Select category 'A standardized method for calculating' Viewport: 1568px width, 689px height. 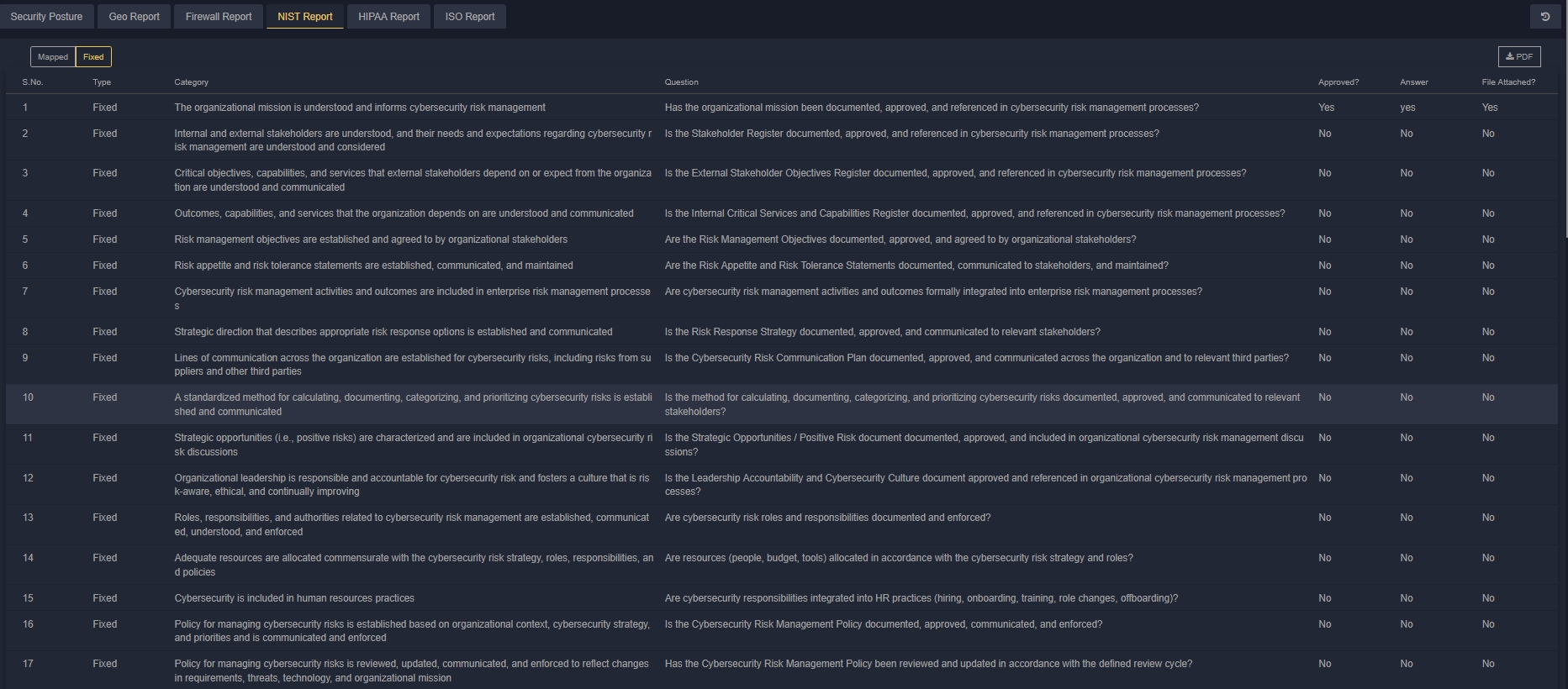(414, 404)
